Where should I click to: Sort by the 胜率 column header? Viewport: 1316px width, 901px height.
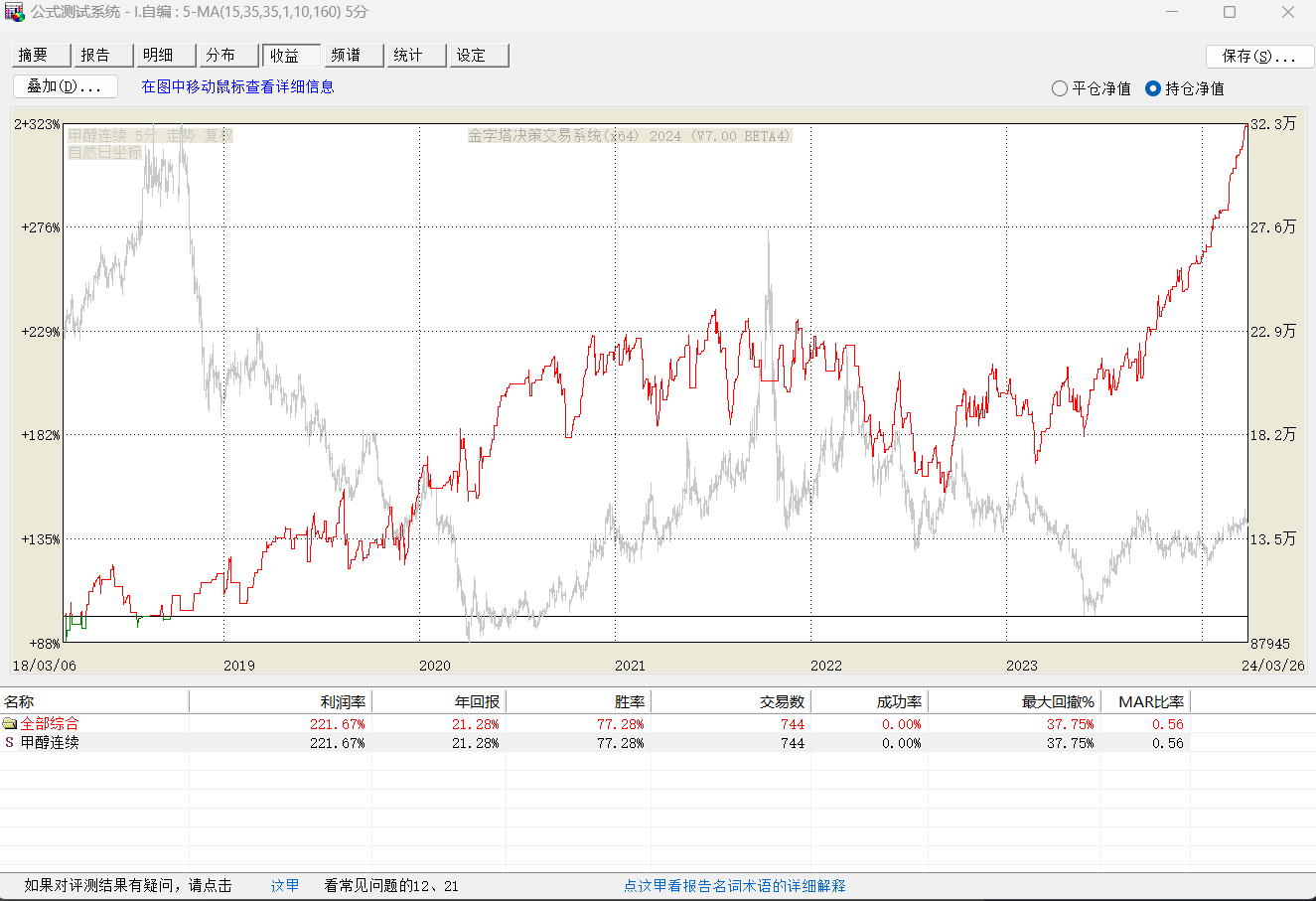point(579,701)
